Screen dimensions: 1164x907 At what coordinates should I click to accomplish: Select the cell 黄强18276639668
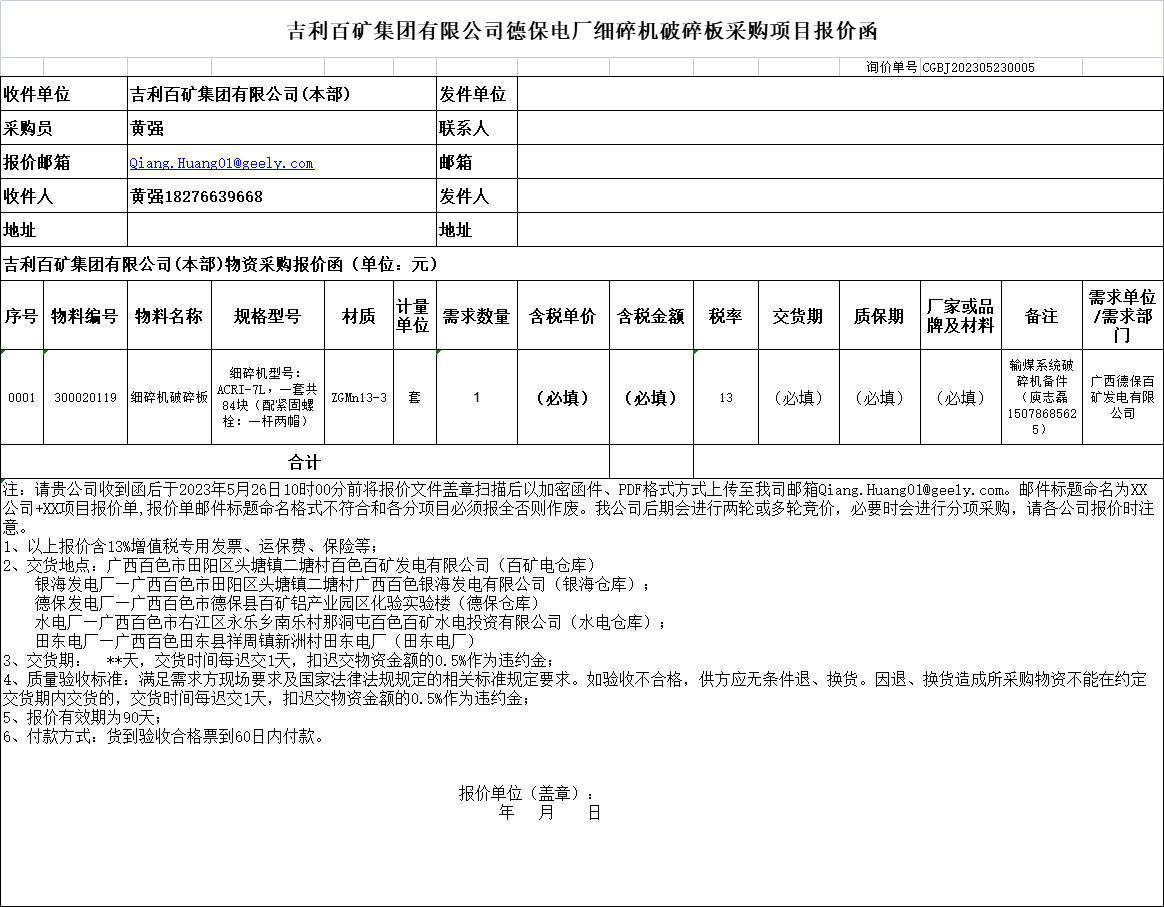282,197
